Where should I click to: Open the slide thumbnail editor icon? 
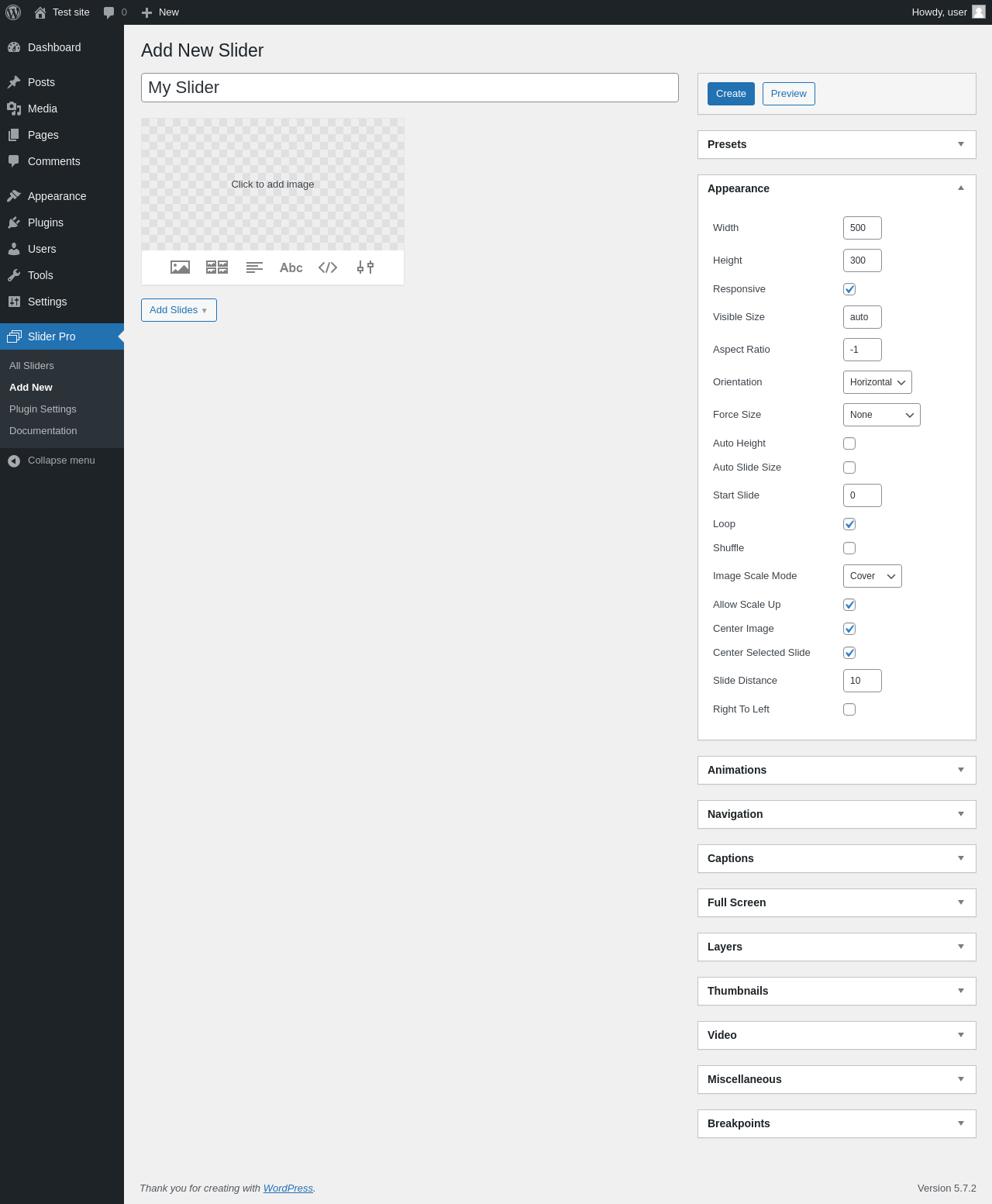click(217, 267)
